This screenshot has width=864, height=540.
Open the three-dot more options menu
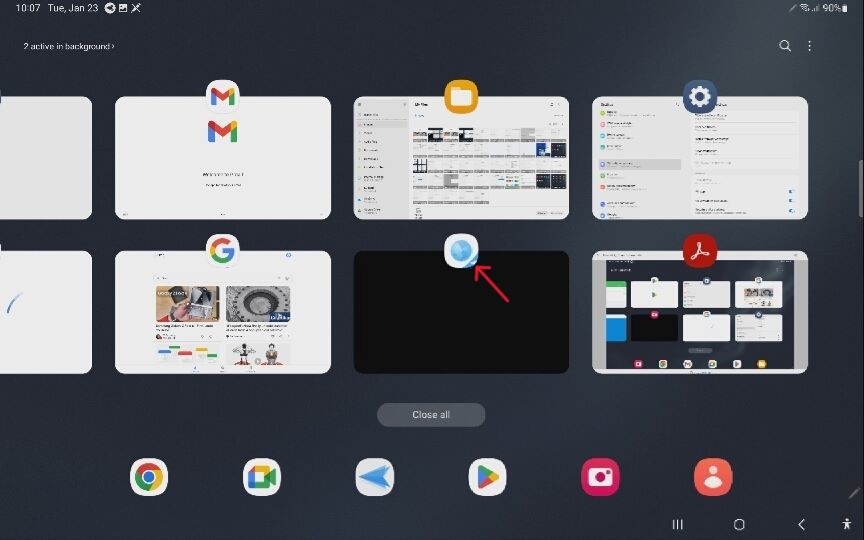coord(809,46)
